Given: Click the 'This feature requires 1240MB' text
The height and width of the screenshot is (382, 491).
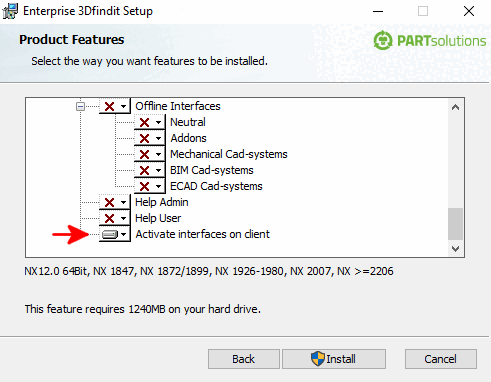Looking at the screenshot, I should (143, 309).
